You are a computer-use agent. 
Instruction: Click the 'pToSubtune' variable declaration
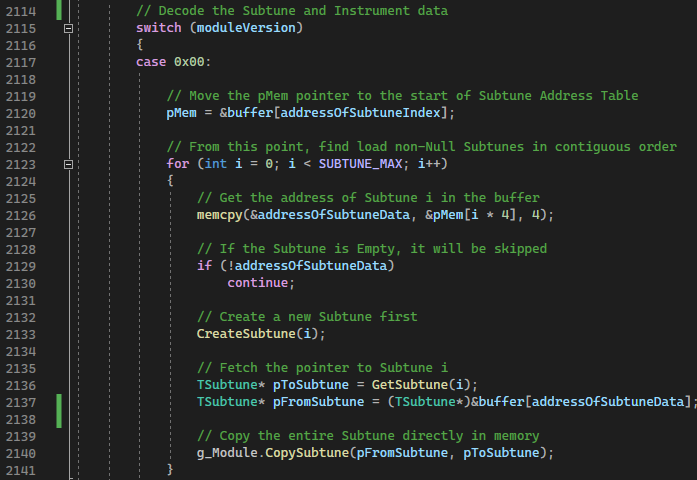coord(311,385)
